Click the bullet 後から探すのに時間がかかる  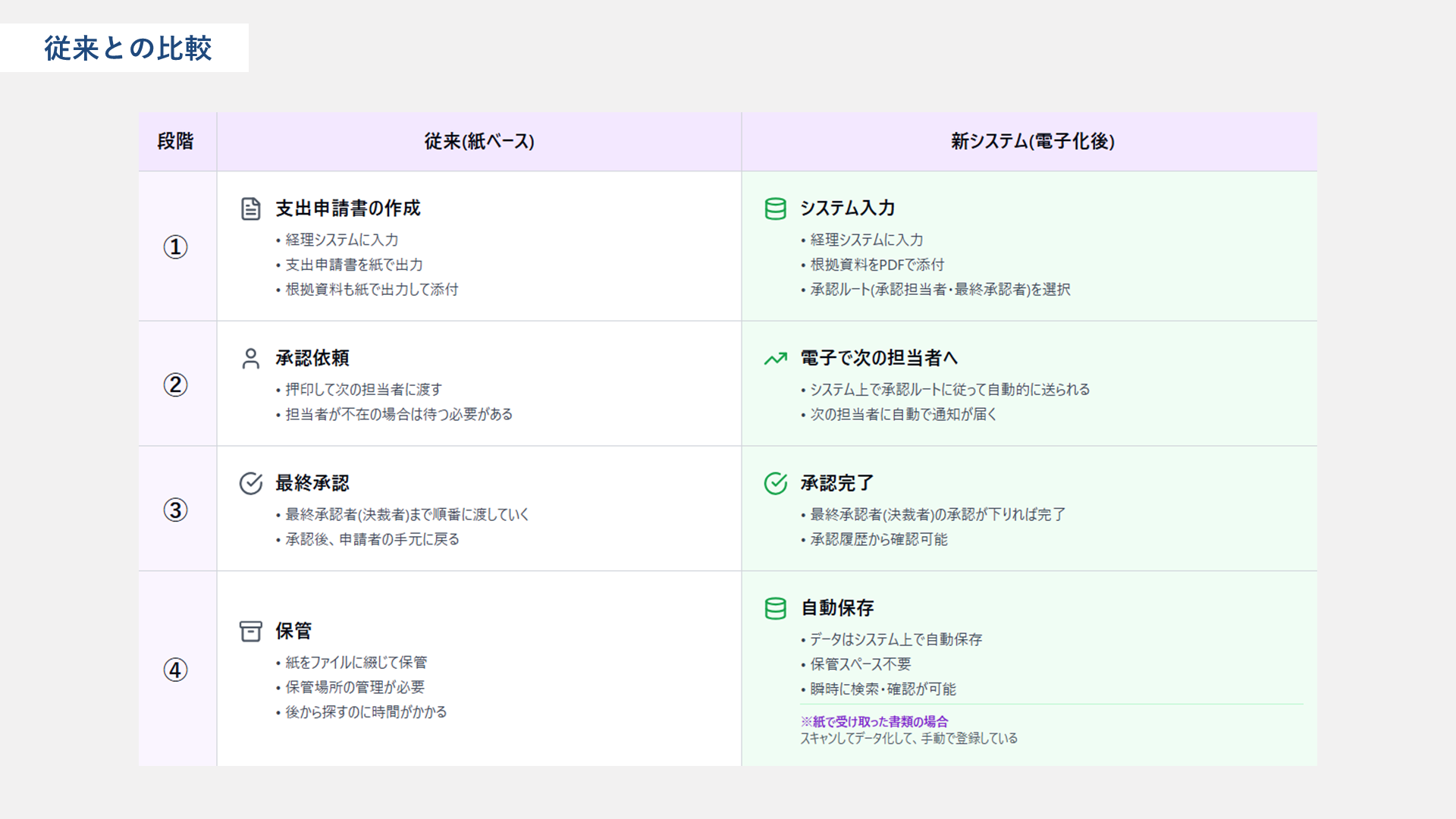tap(362, 712)
